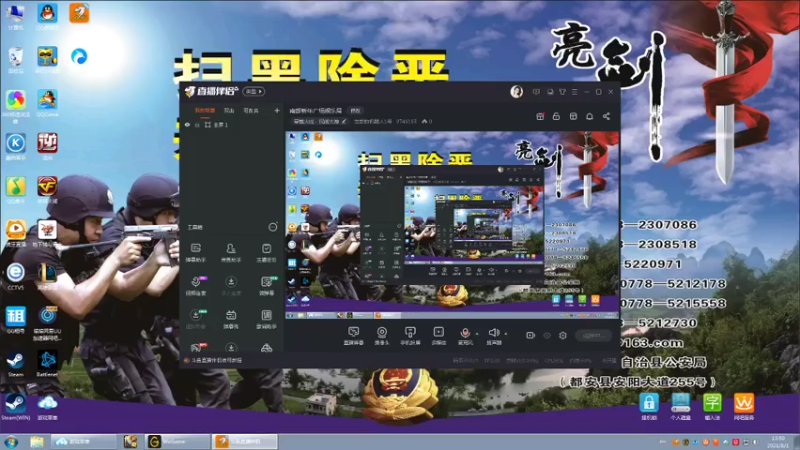
Task: Switch to the third scene tab
Action: [x=251, y=110]
